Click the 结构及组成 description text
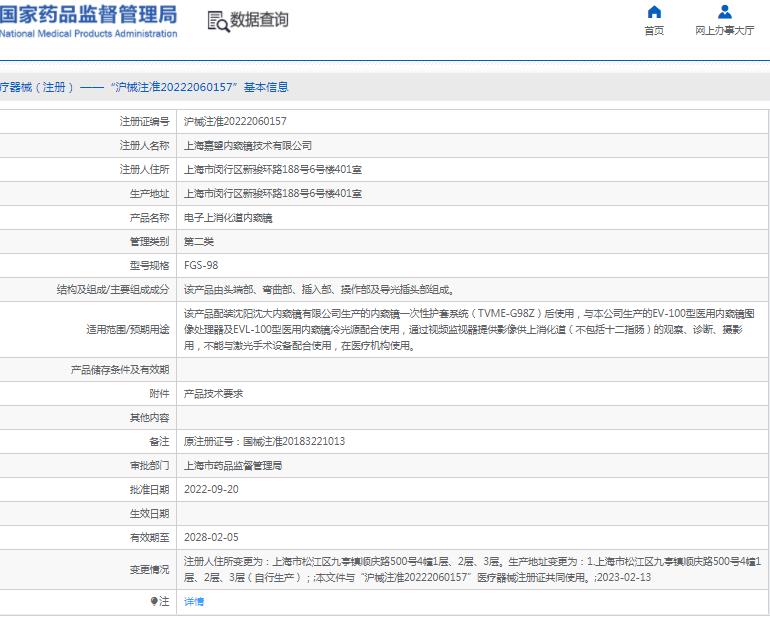Screen dimensions: 770x624 [319, 290]
